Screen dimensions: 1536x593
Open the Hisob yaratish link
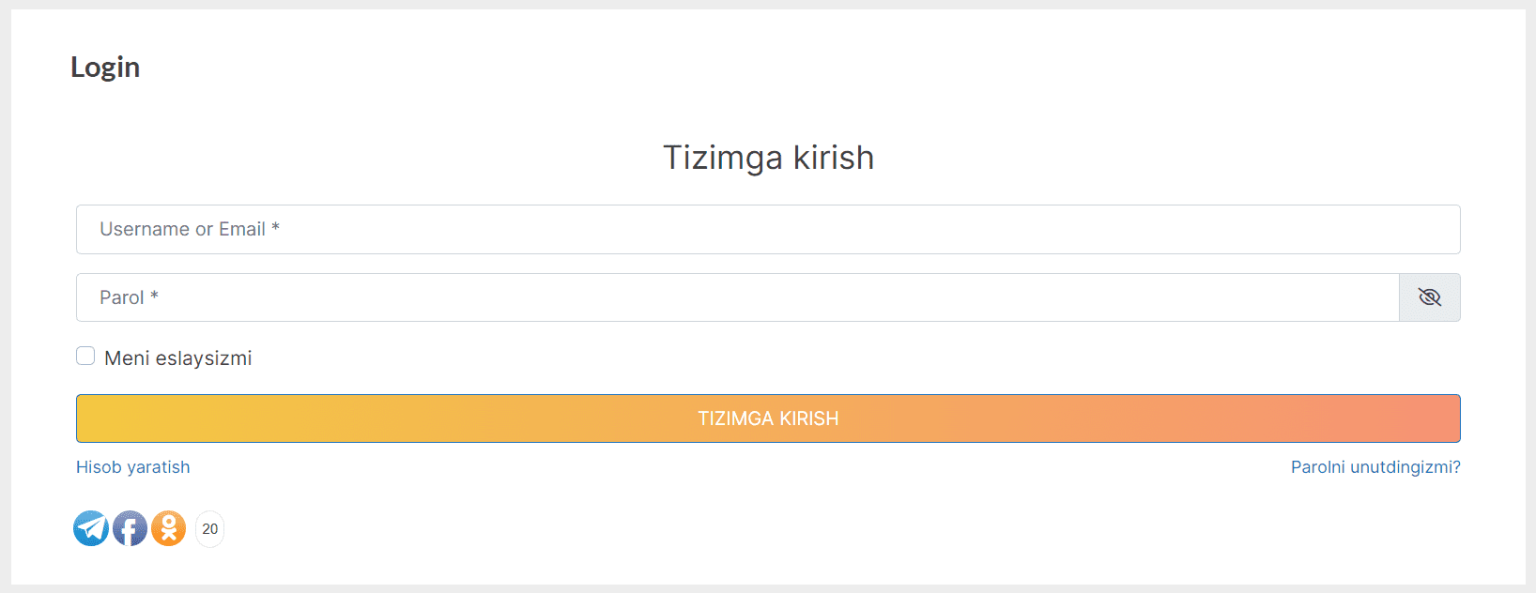click(x=133, y=467)
